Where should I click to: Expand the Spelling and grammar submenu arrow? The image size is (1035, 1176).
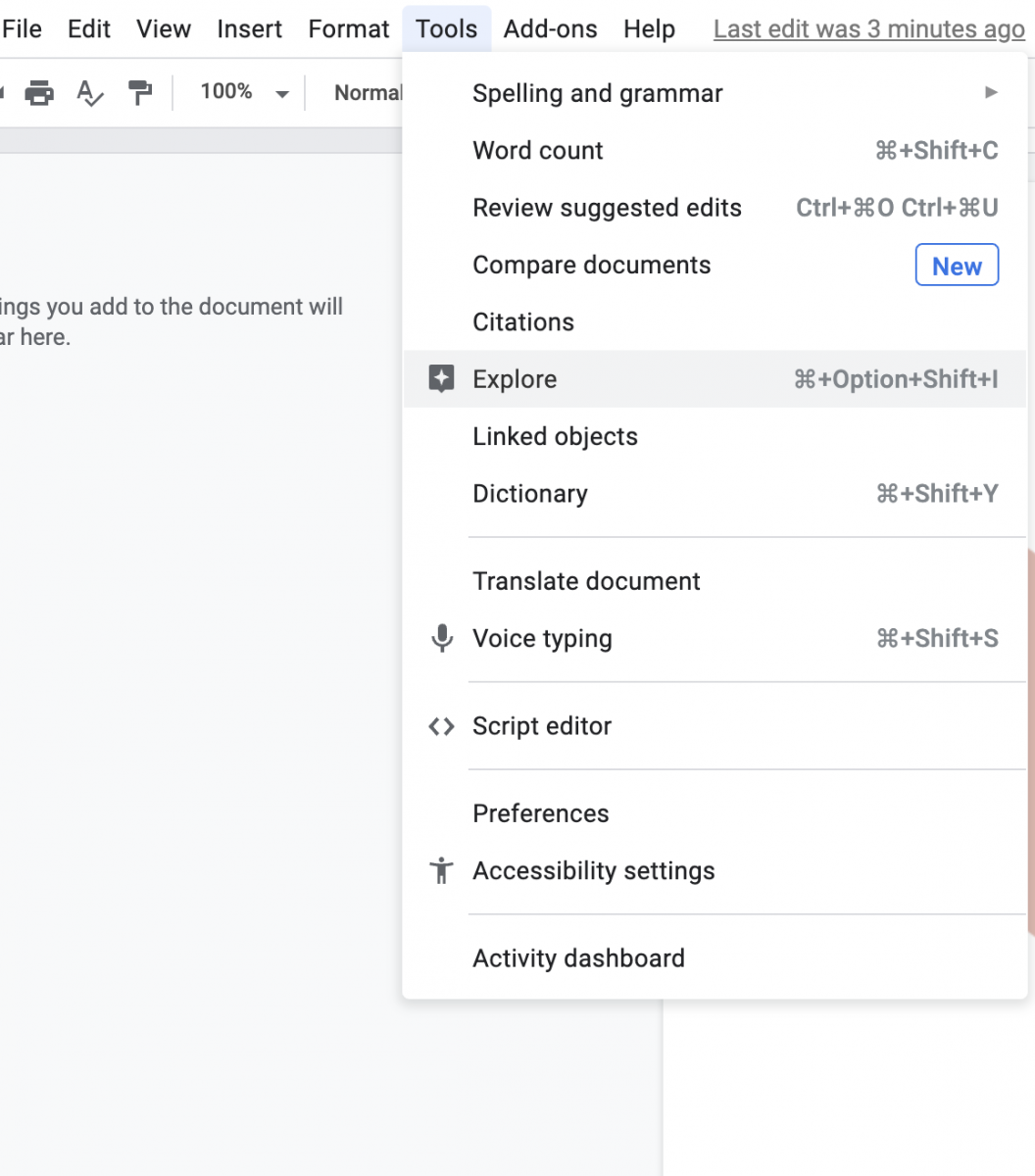pos(991,93)
